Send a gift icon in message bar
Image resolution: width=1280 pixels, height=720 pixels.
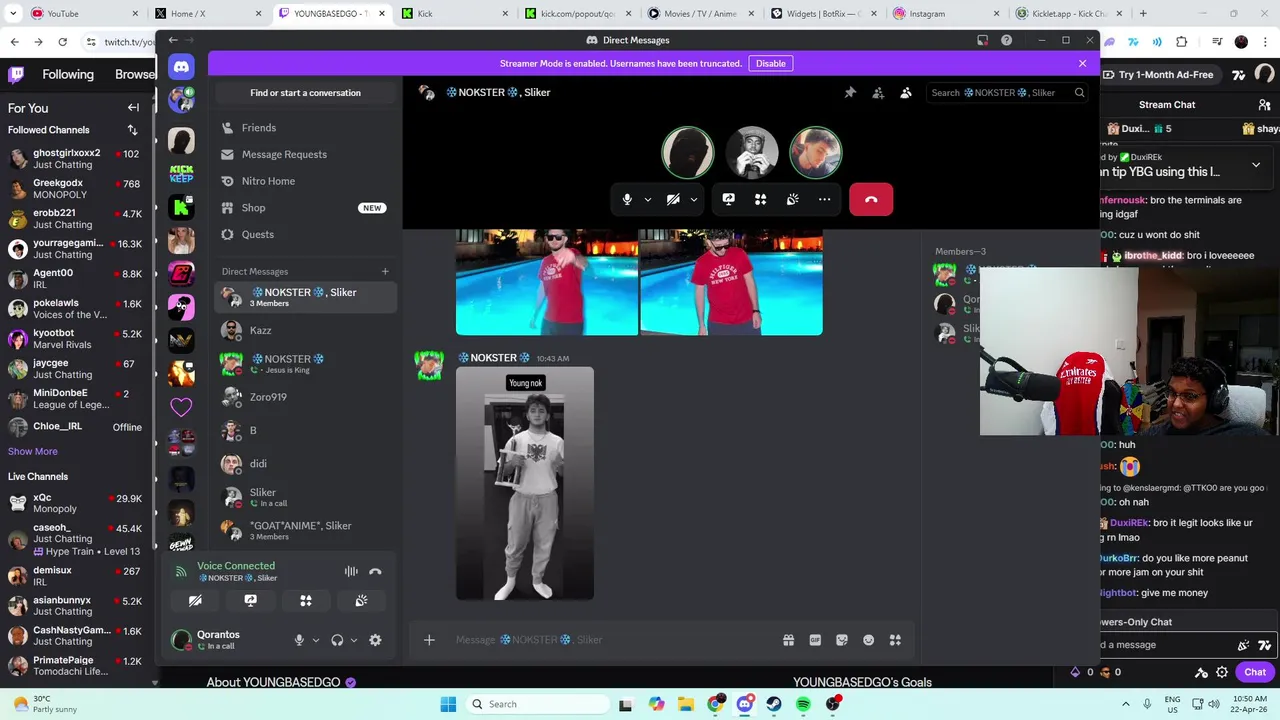[x=788, y=640]
